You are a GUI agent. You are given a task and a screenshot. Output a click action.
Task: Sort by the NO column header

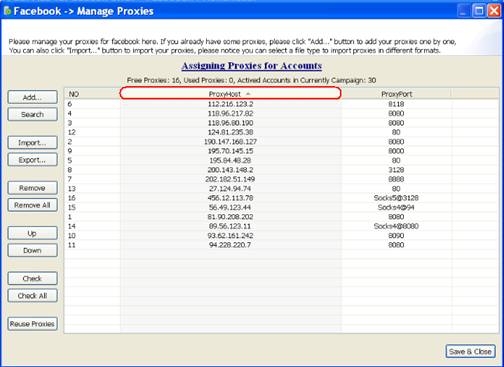(x=92, y=94)
